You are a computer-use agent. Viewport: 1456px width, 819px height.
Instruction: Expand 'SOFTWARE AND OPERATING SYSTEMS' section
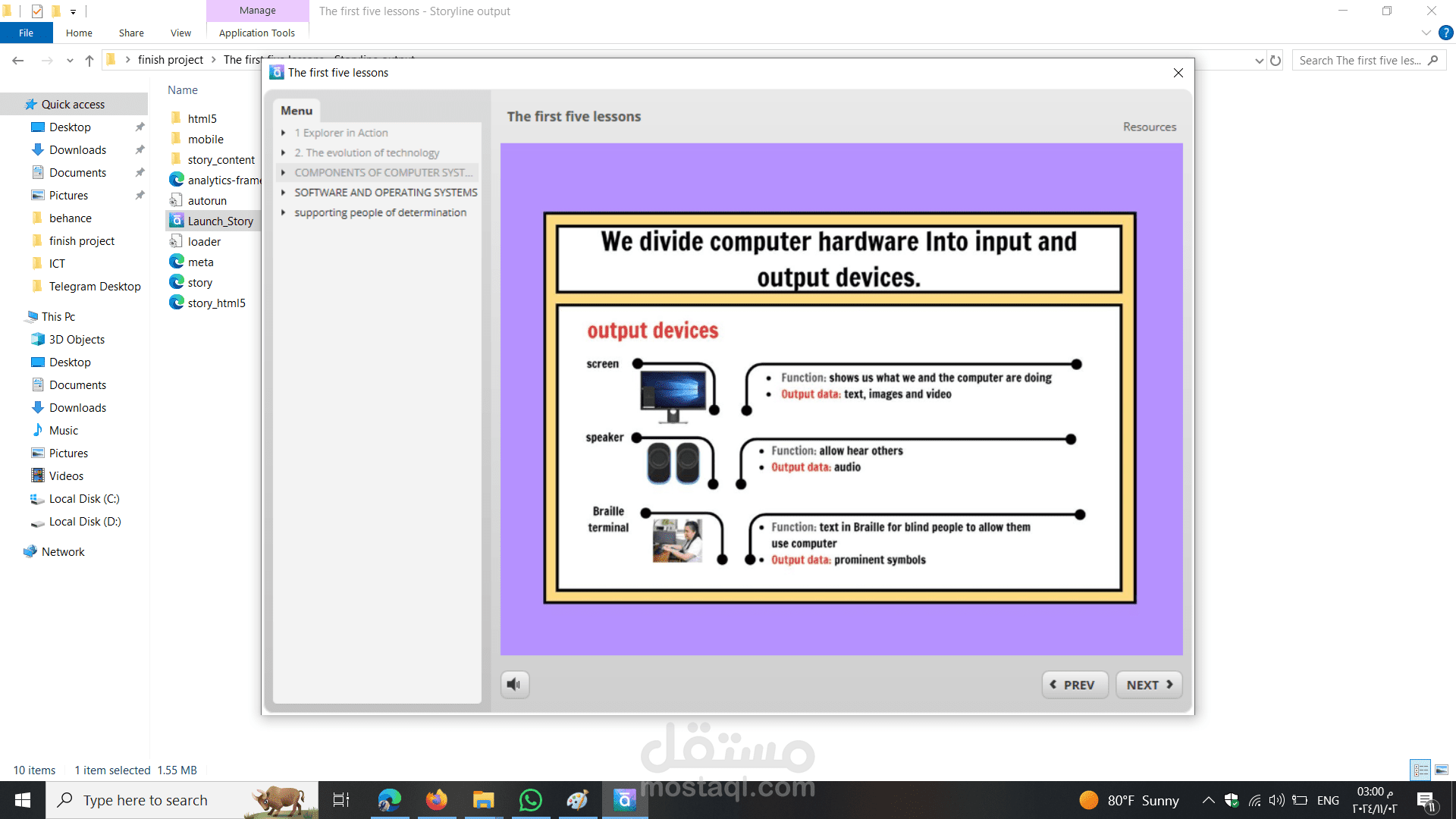click(284, 193)
